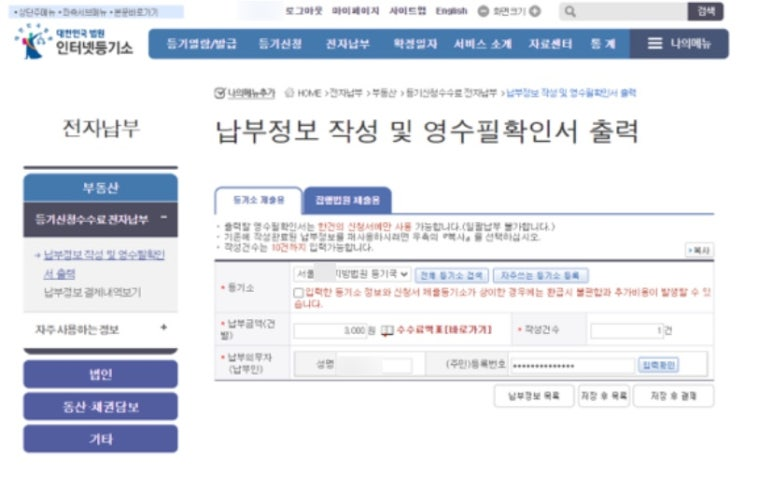Image resolution: width=773 pixels, height=487 pixels.
Task: Open the 통계 menu
Action: click(x=603, y=44)
